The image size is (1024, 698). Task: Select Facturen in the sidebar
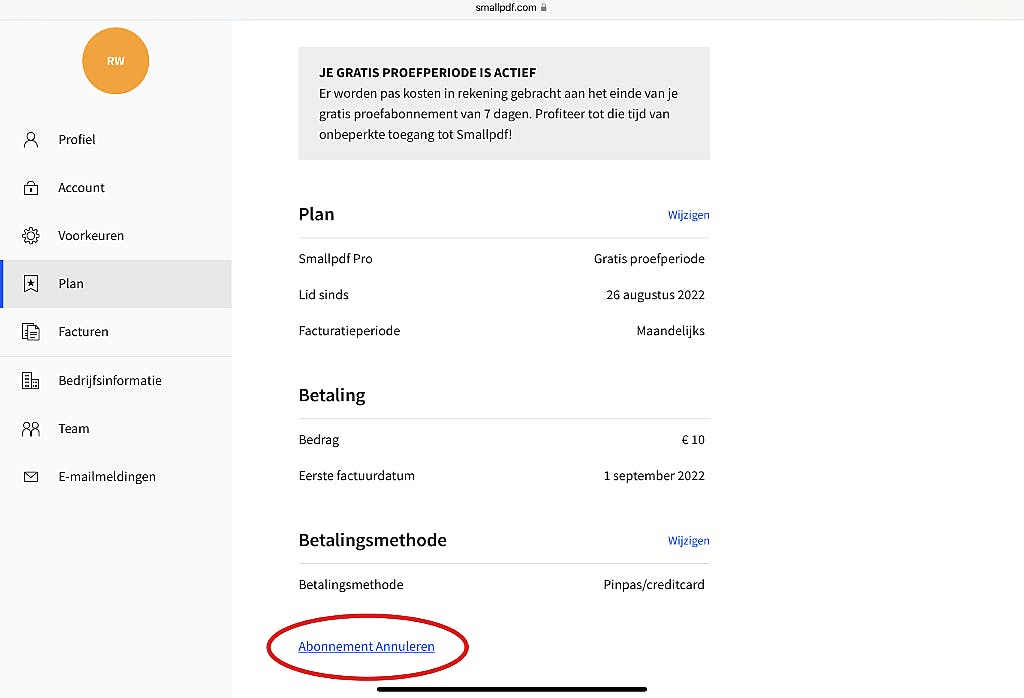83,332
